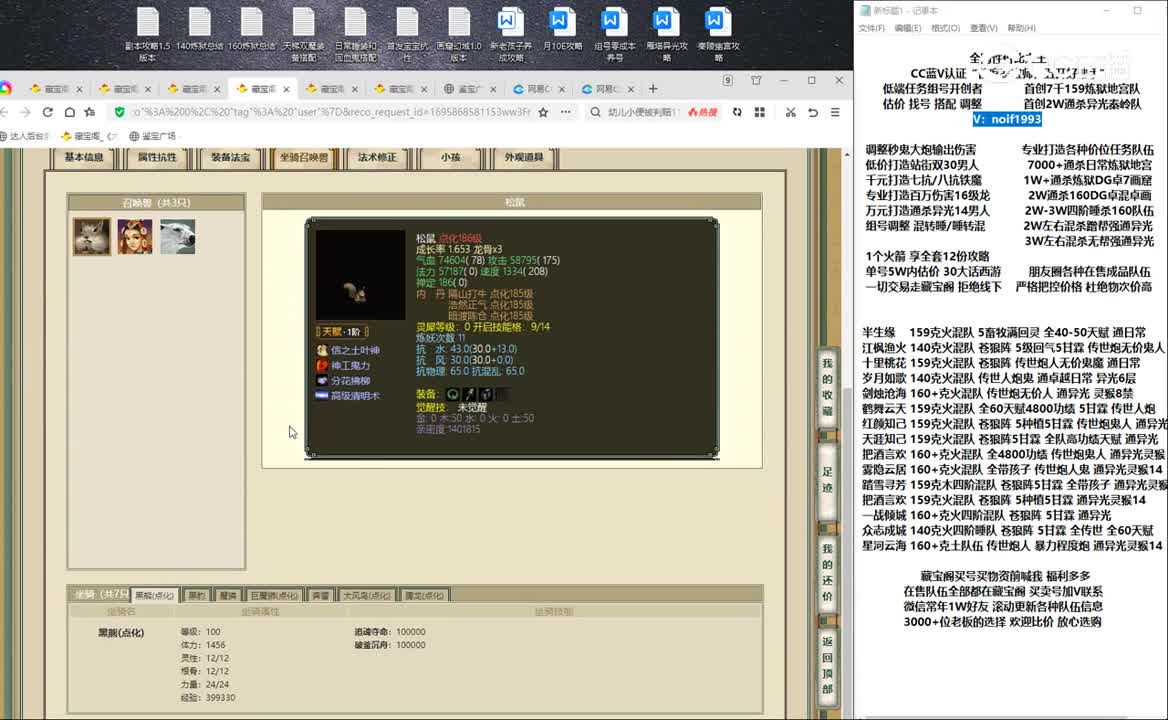Screen dimensions: 1168x720
Task: Switch to the 装备法宝 tab
Action: pos(230,158)
